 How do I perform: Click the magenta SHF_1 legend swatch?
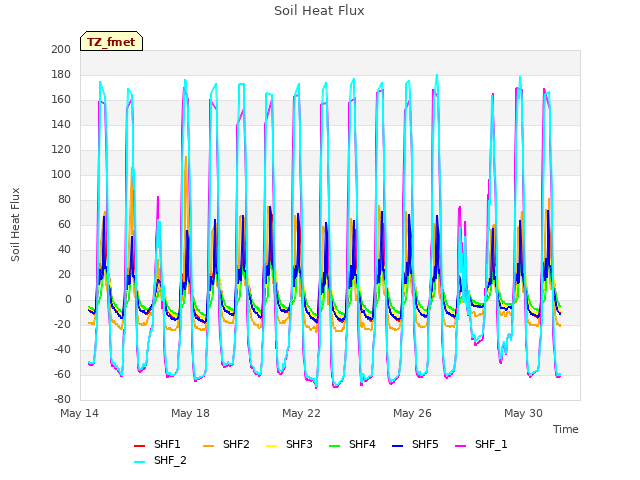coord(460,445)
